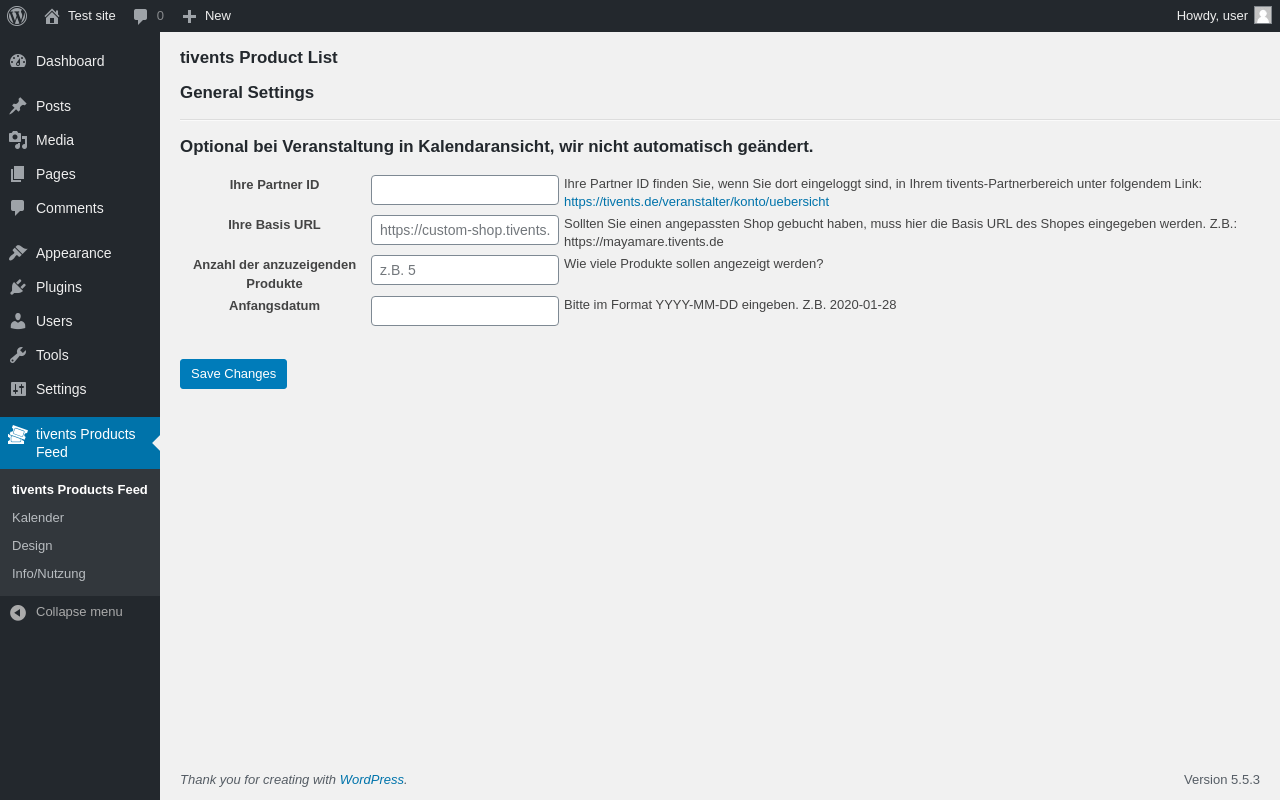Open the WordPress logo menu
The image size is (1280, 800).
coord(17,16)
